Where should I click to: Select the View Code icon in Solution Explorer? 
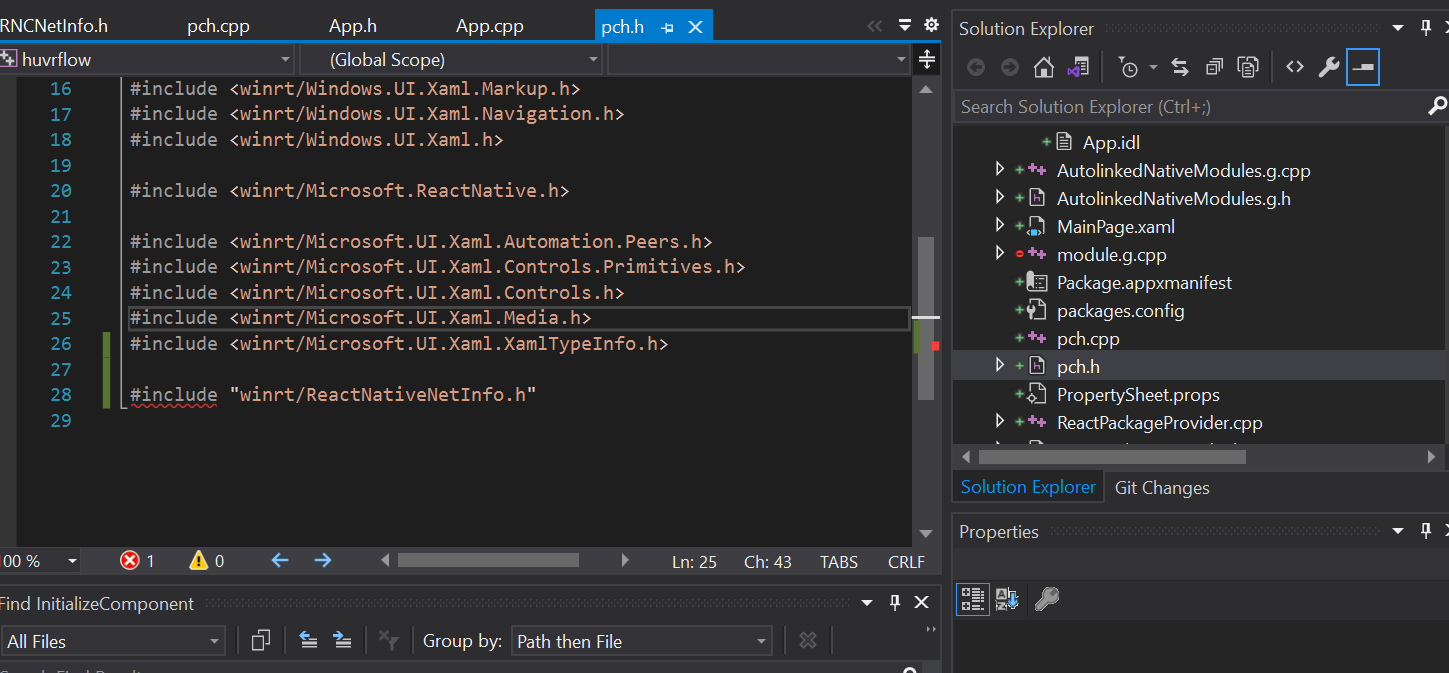pyautogui.click(x=1294, y=66)
